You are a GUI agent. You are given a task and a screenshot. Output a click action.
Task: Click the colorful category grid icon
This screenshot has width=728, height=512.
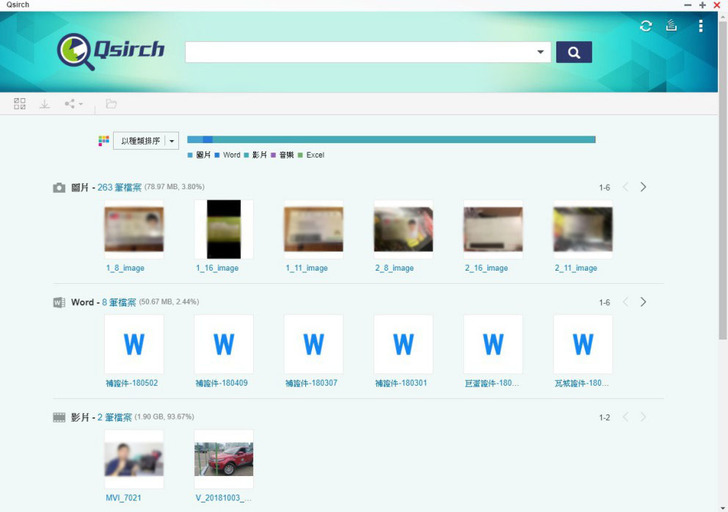point(104,141)
